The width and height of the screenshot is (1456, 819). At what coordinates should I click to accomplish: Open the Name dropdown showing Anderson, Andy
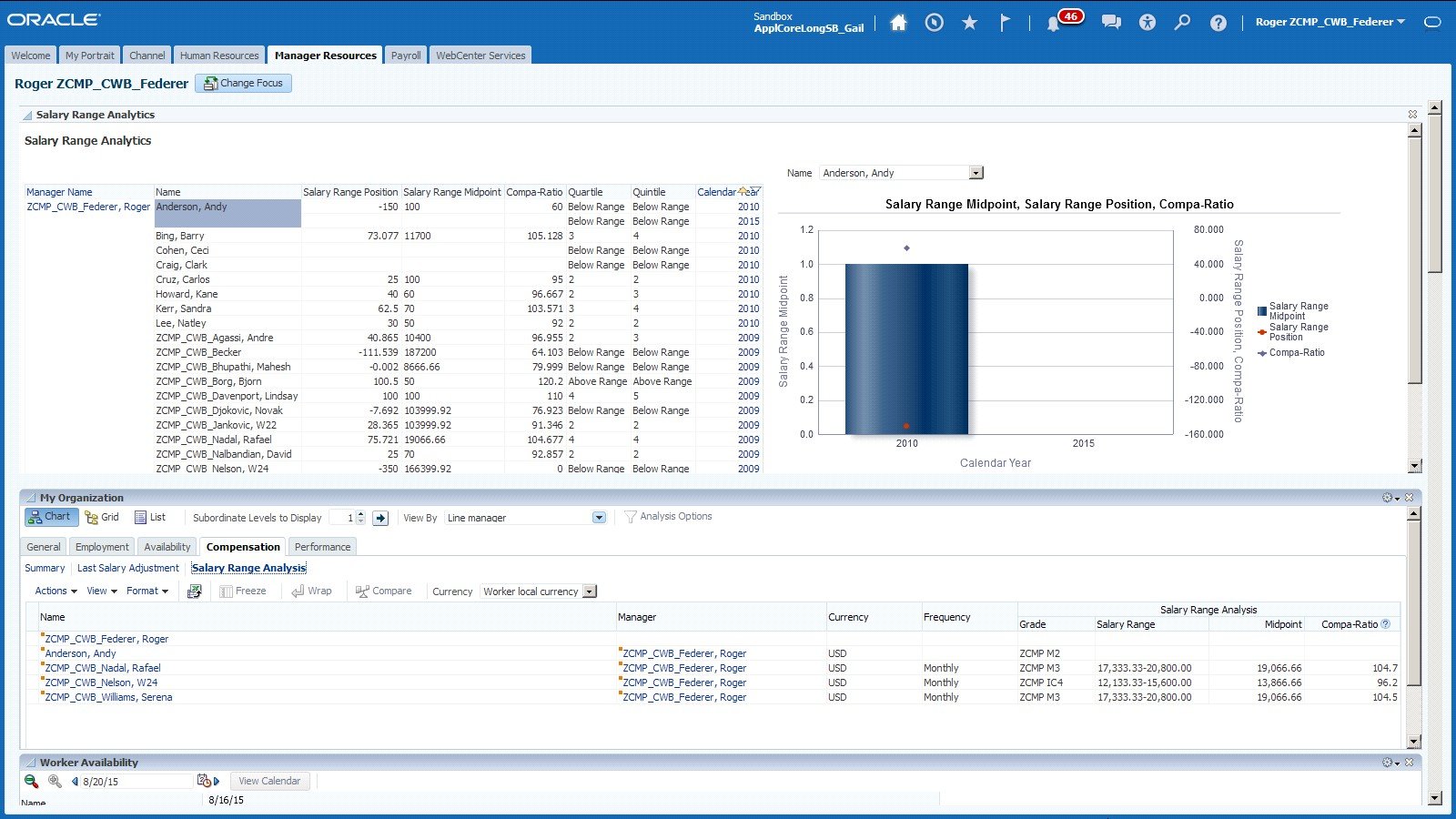(x=976, y=172)
